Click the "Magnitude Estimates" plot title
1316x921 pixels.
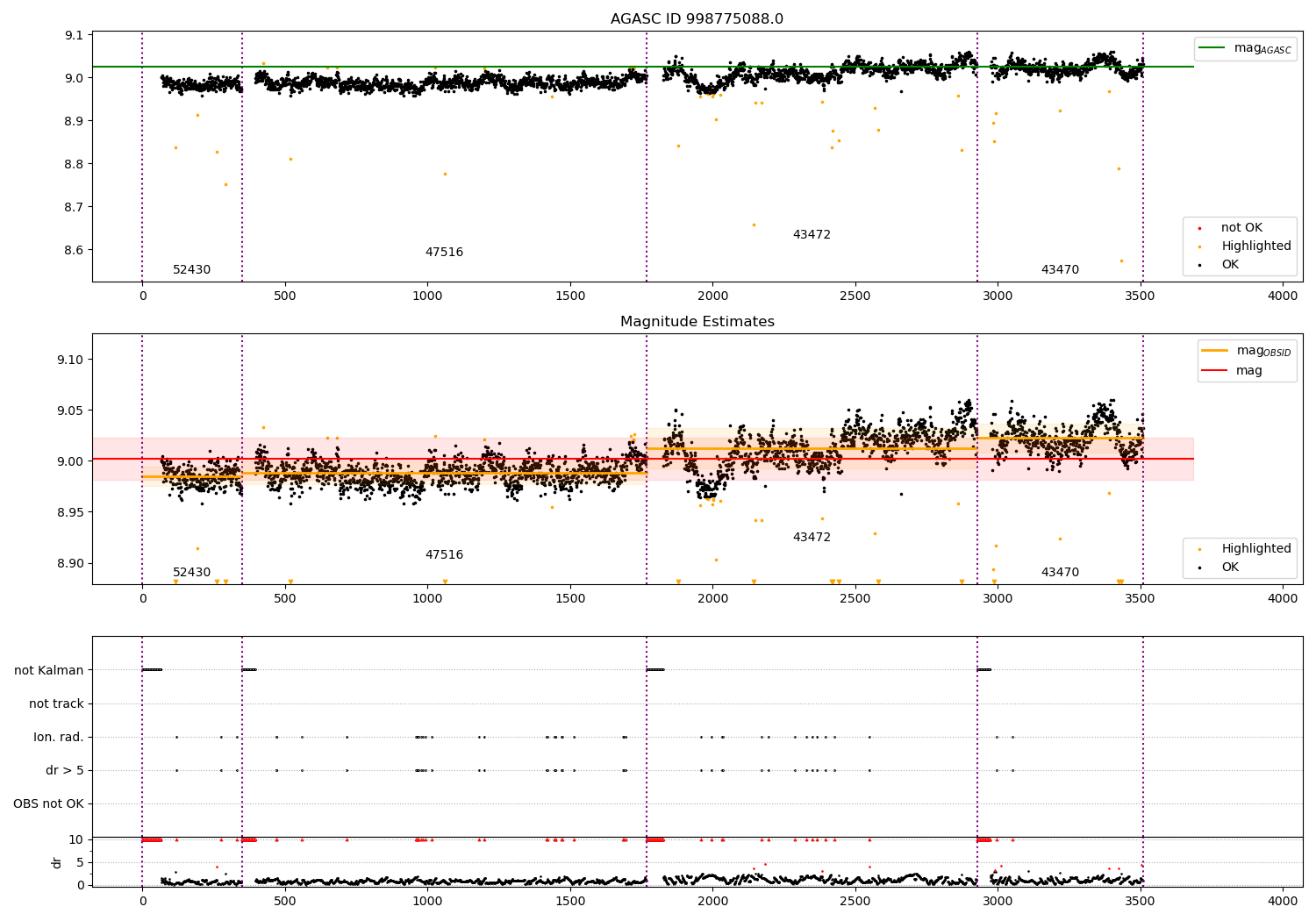pos(697,322)
